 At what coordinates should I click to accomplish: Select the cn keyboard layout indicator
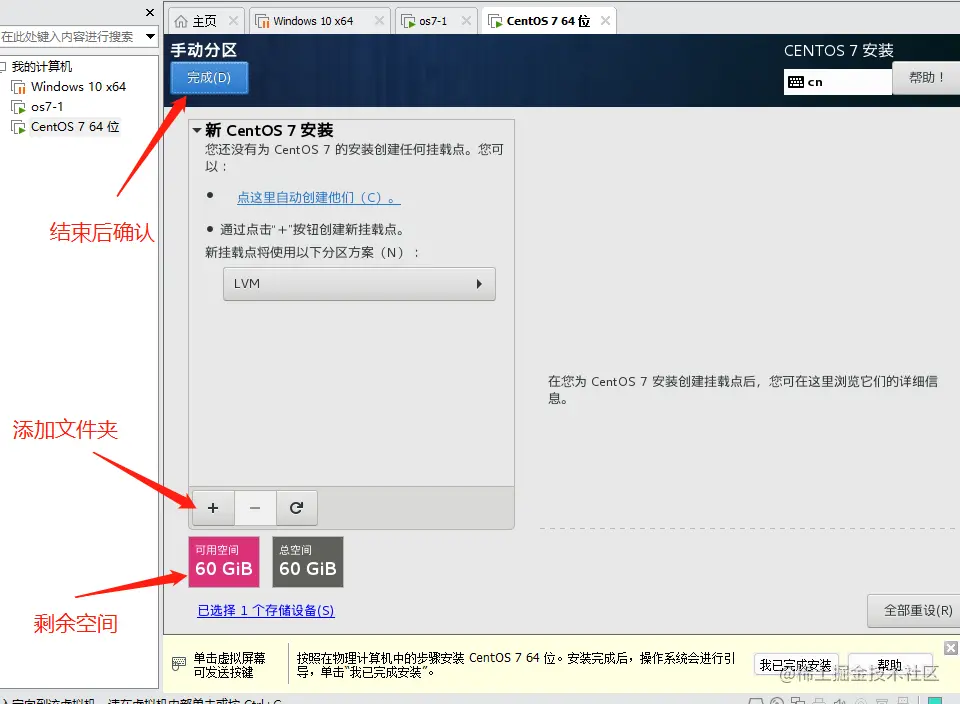click(838, 82)
